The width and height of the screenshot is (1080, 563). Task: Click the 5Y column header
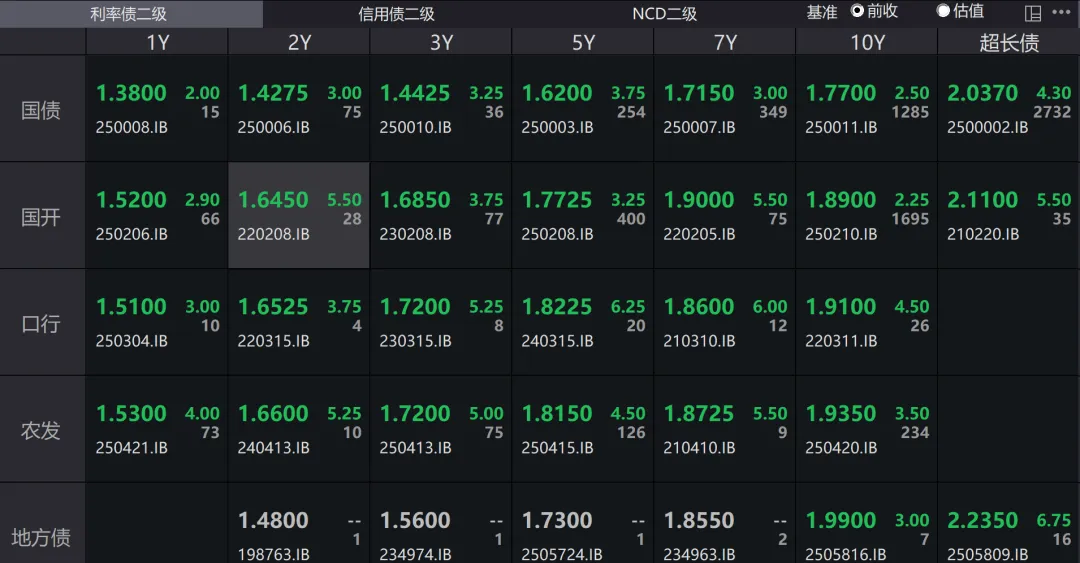(583, 42)
